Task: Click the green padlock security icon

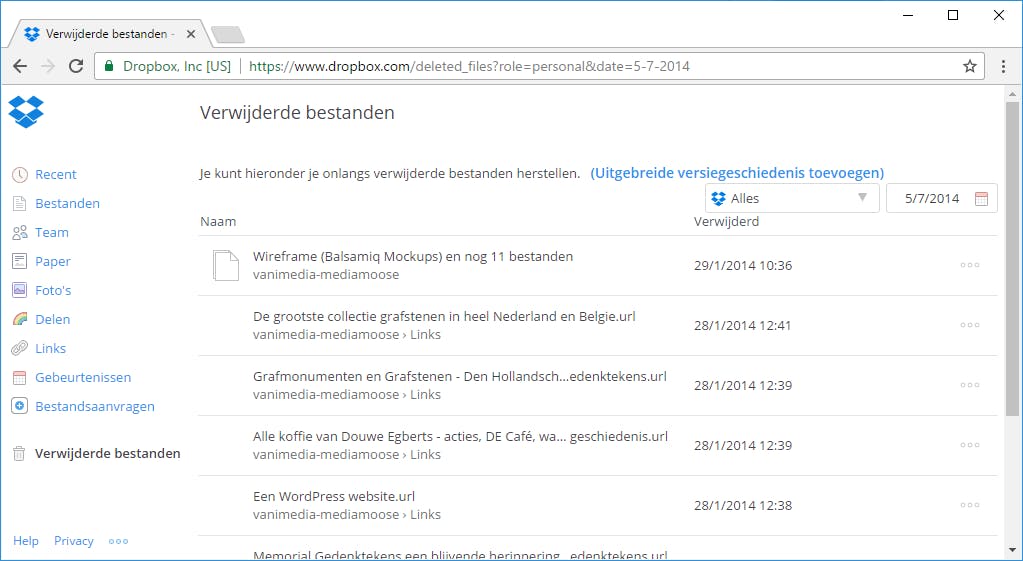Action: (x=109, y=66)
